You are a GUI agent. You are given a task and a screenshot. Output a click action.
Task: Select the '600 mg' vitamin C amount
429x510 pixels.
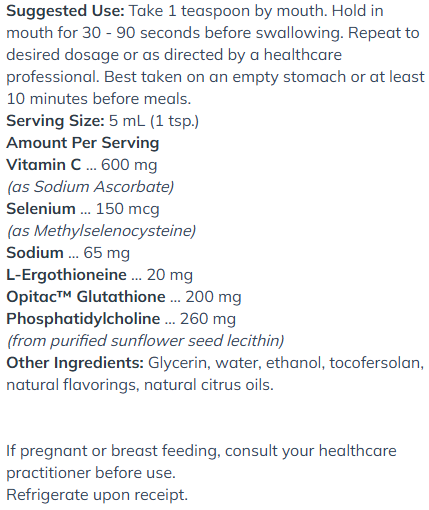point(129,165)
